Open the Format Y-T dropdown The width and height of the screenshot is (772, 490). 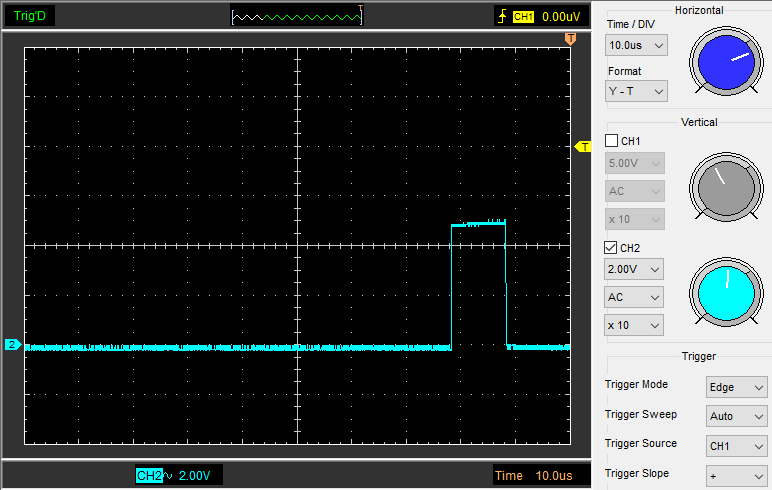point(636,91)
